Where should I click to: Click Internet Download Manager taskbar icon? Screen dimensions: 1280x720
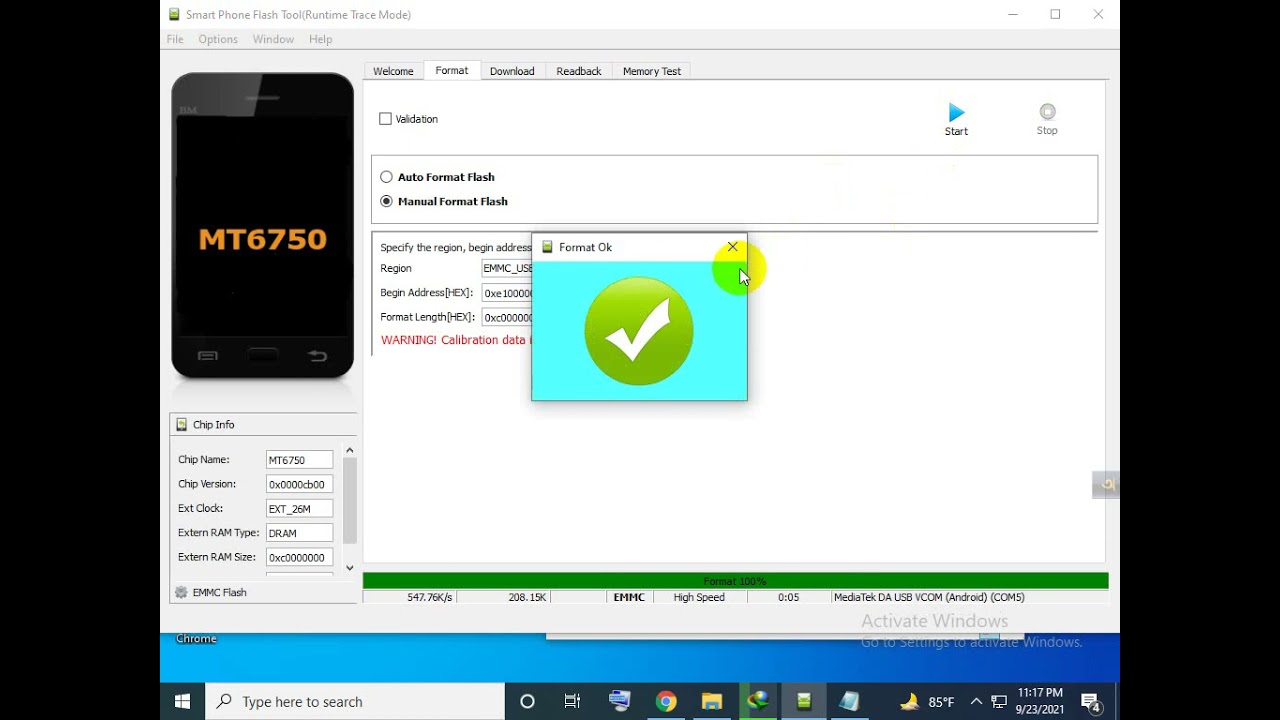(758, 701)
